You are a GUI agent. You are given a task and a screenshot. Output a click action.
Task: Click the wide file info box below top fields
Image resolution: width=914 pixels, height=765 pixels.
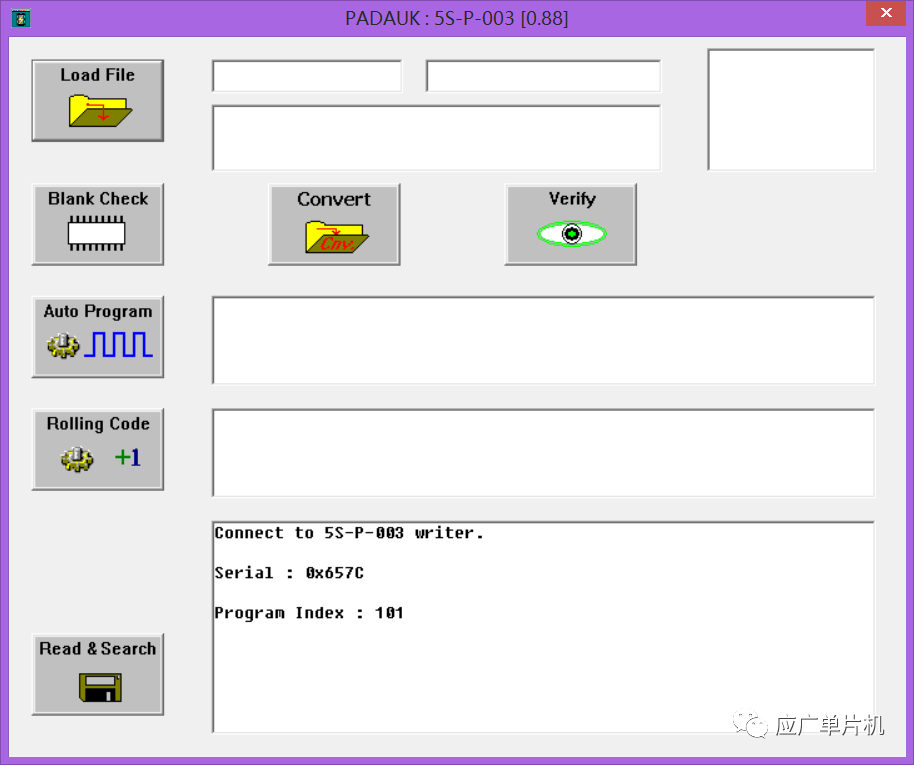pos(437,138)
